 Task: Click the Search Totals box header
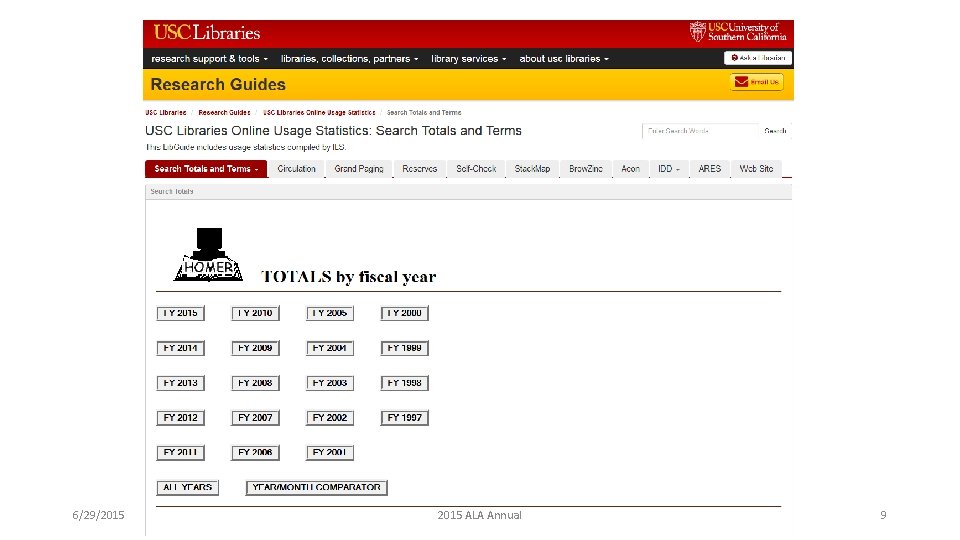click(x=468, y=192)
